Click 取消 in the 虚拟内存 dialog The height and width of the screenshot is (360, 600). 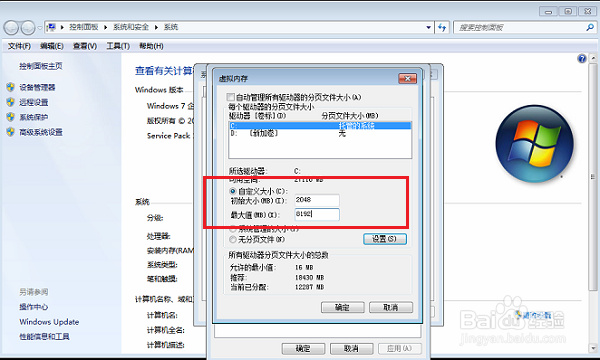point(391,307)
